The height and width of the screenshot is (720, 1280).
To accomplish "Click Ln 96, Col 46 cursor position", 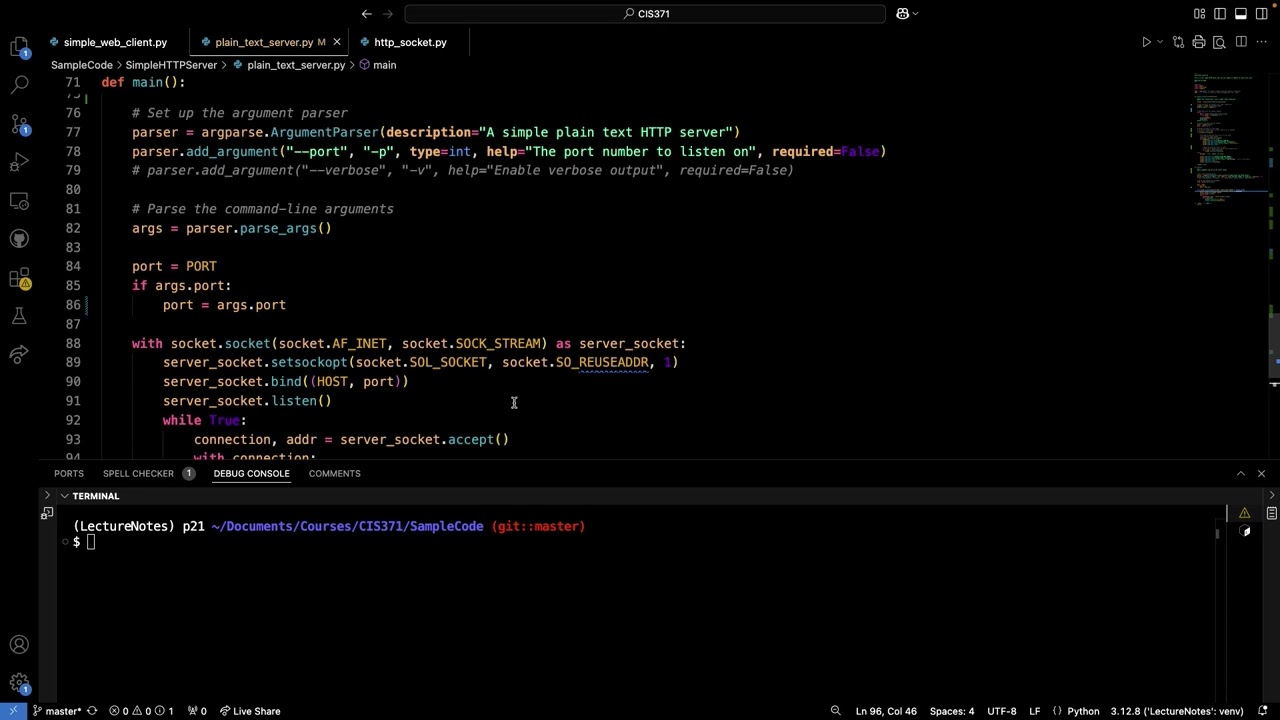I will tap(886, 711).
